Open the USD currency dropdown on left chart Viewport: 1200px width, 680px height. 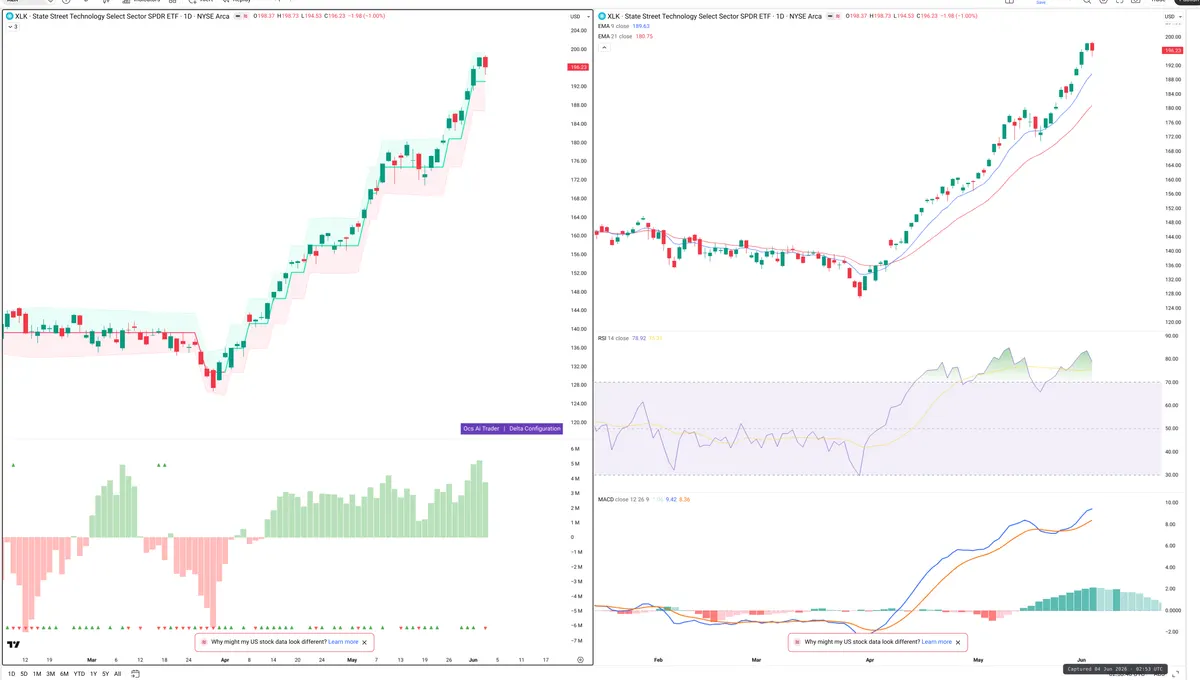point(578,17)
